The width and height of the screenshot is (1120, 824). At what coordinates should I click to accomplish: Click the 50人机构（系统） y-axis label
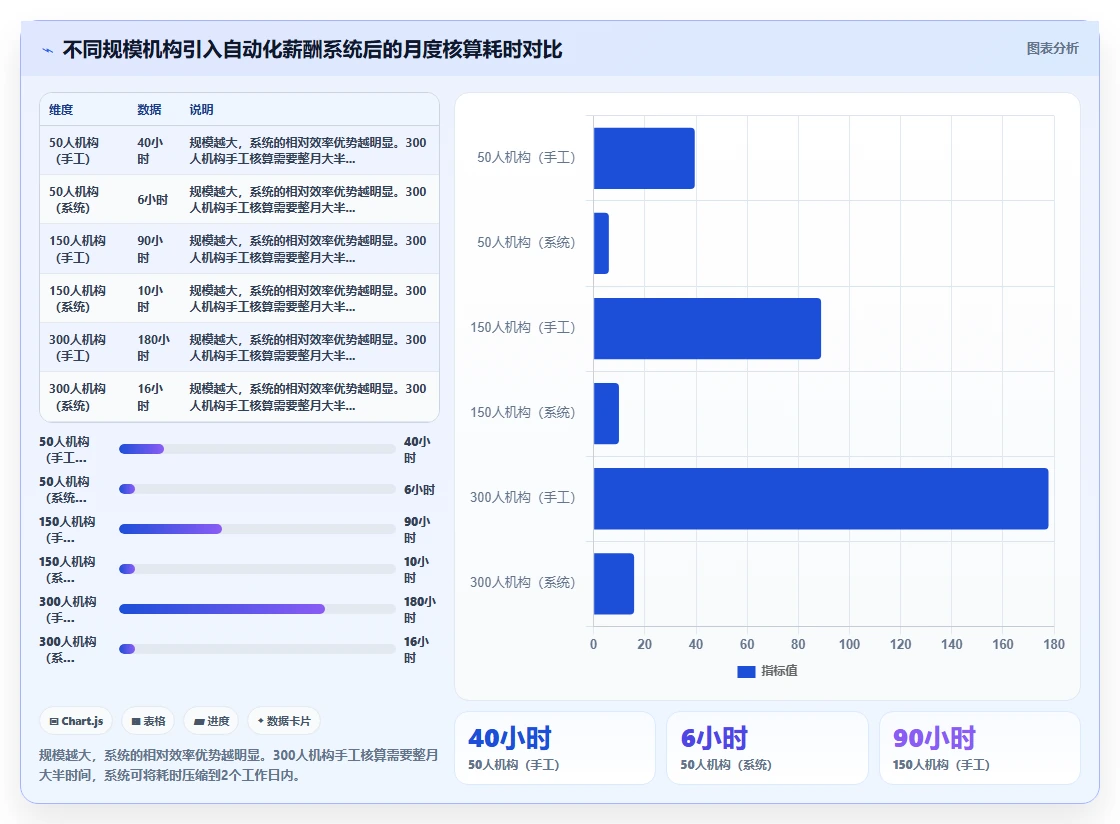coord(526,243)
